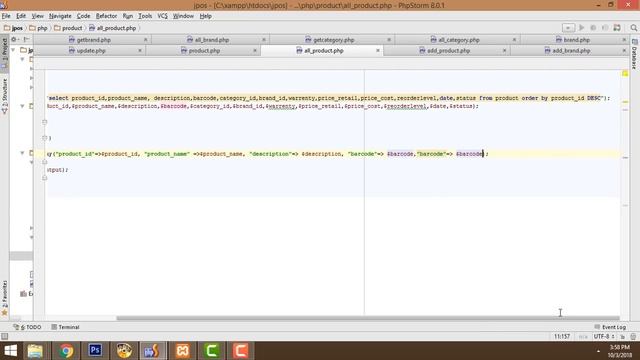The image size is (640, 360).
Task: Click the horizontal editor scrollbar
Action: tap(368, 318)
